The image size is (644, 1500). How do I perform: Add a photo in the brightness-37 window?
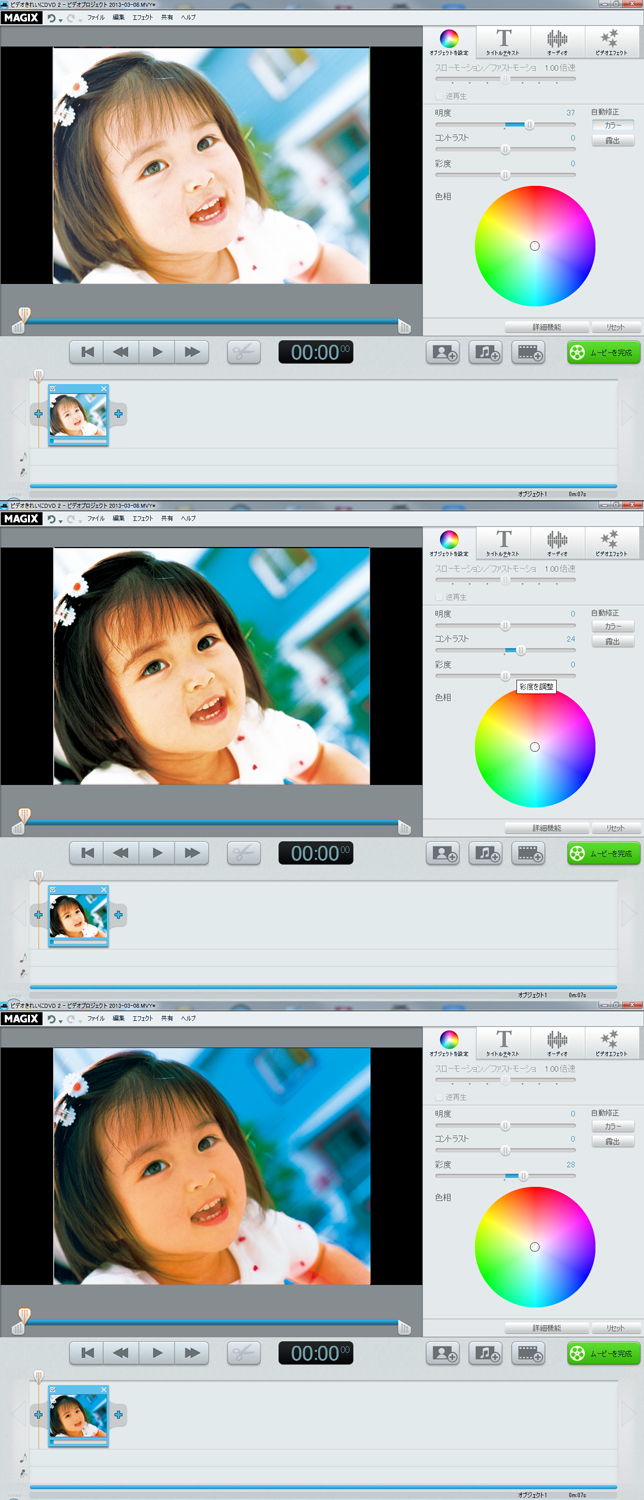443,352
